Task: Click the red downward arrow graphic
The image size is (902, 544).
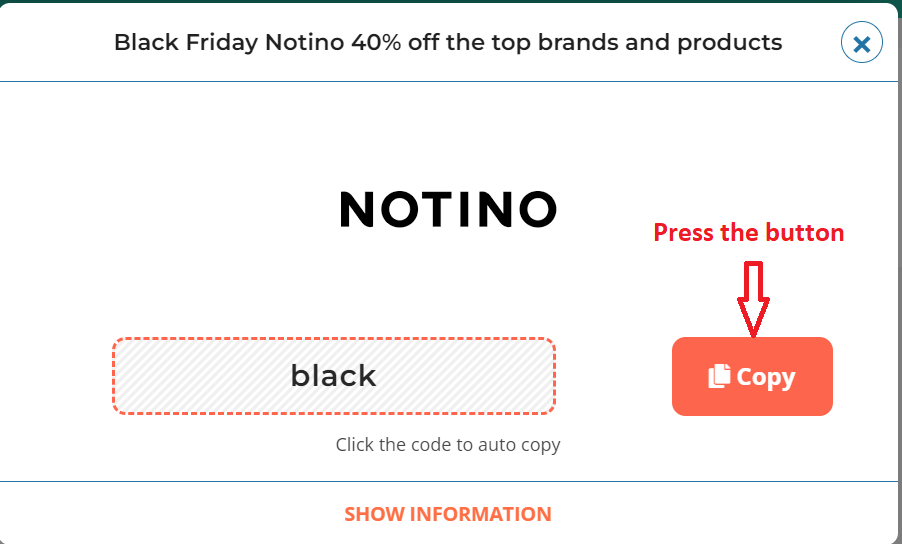Action: point(753,299)
